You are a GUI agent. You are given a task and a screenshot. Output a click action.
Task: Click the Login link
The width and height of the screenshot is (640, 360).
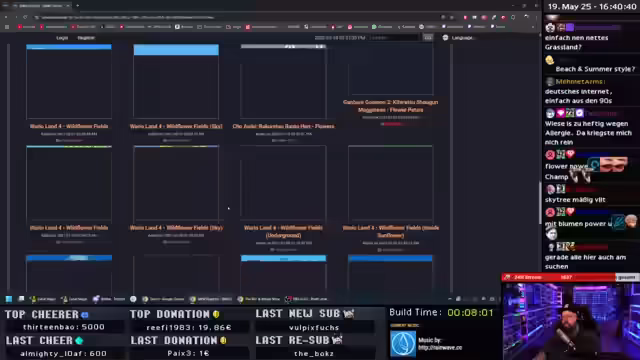pyautogui.click(x=62, y=38)
